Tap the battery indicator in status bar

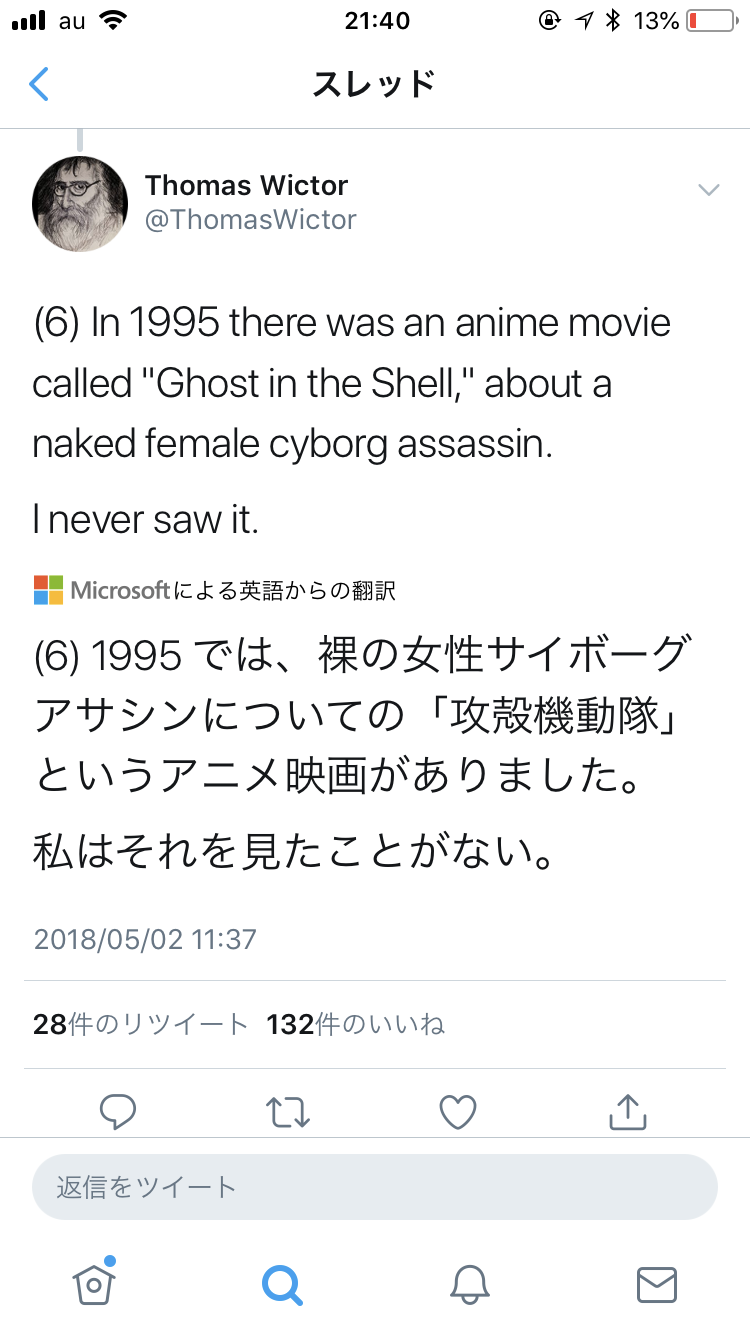[x=710, y=21]
